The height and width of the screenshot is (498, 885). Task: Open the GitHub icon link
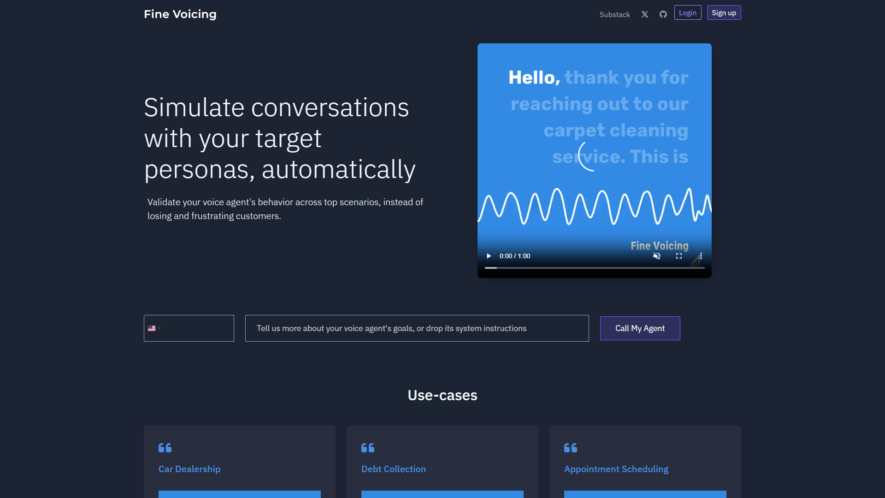663,14
